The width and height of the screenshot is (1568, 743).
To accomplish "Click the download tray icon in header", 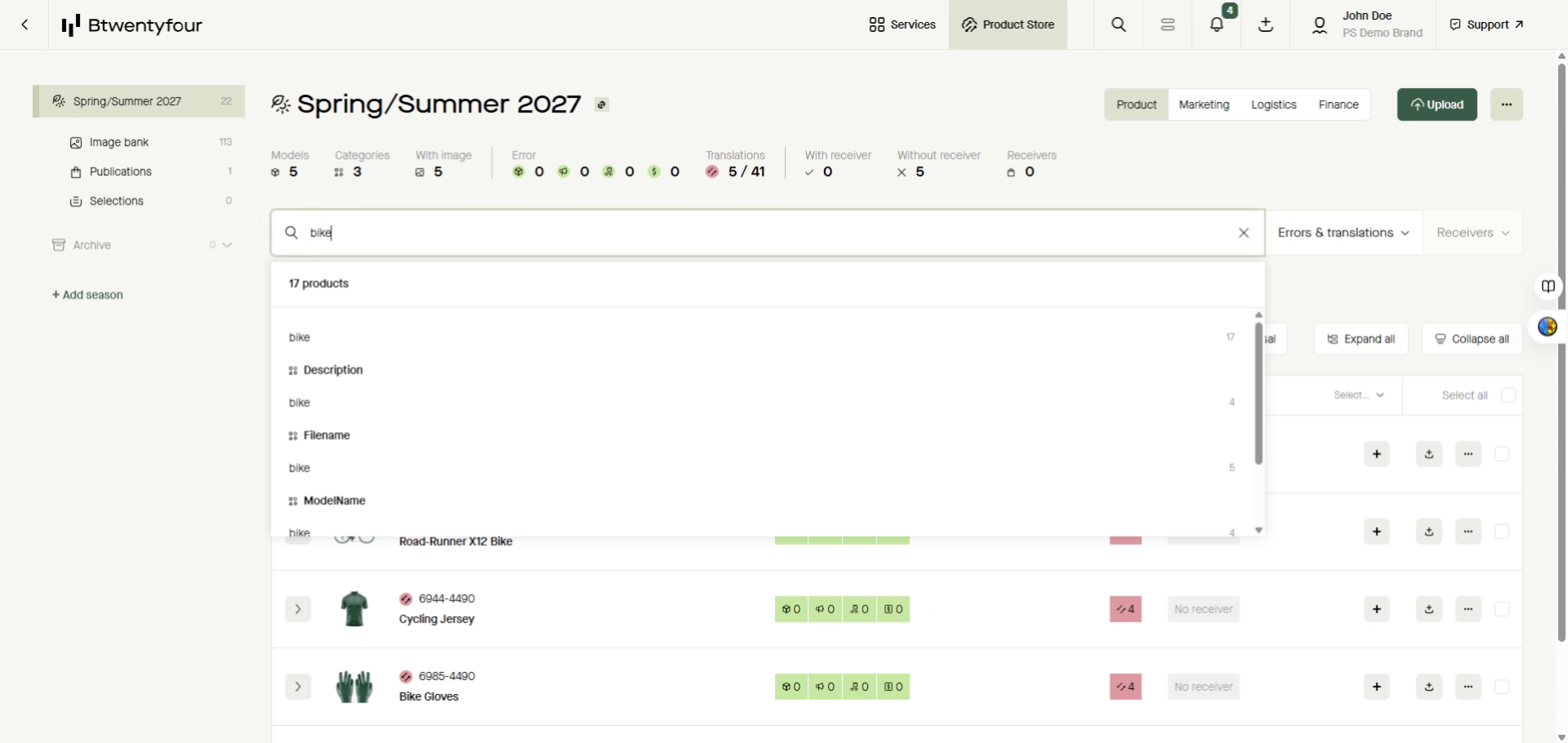I will point(1266,24).
